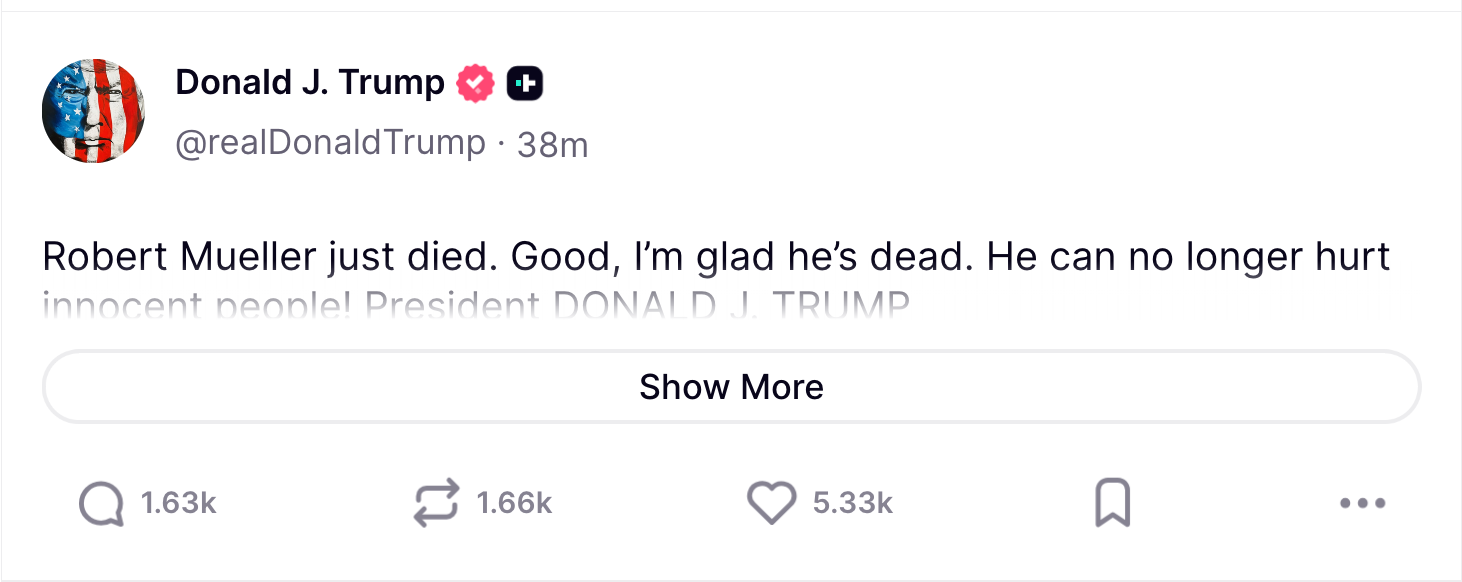1462x582 pixels.
Task: Click the 1.66k repost count
Action: click(x=514, y=503)
